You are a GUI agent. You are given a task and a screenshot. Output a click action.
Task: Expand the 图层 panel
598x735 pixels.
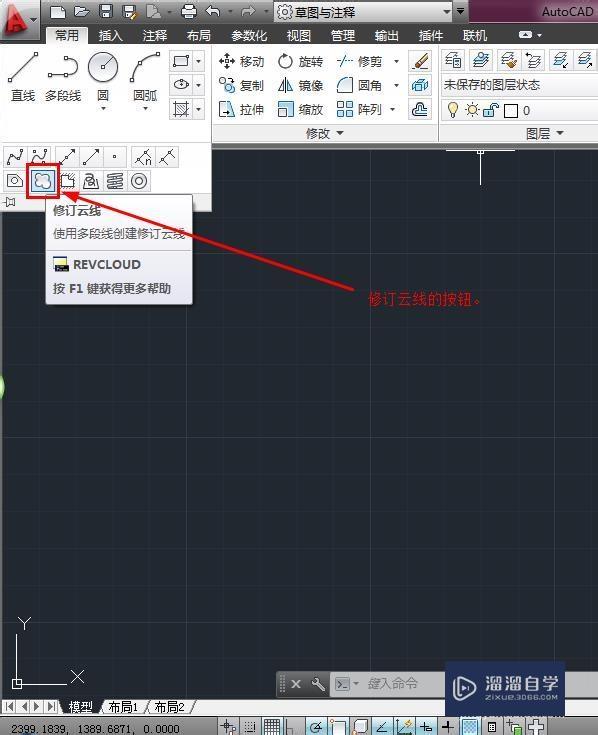tap(544, 134)
